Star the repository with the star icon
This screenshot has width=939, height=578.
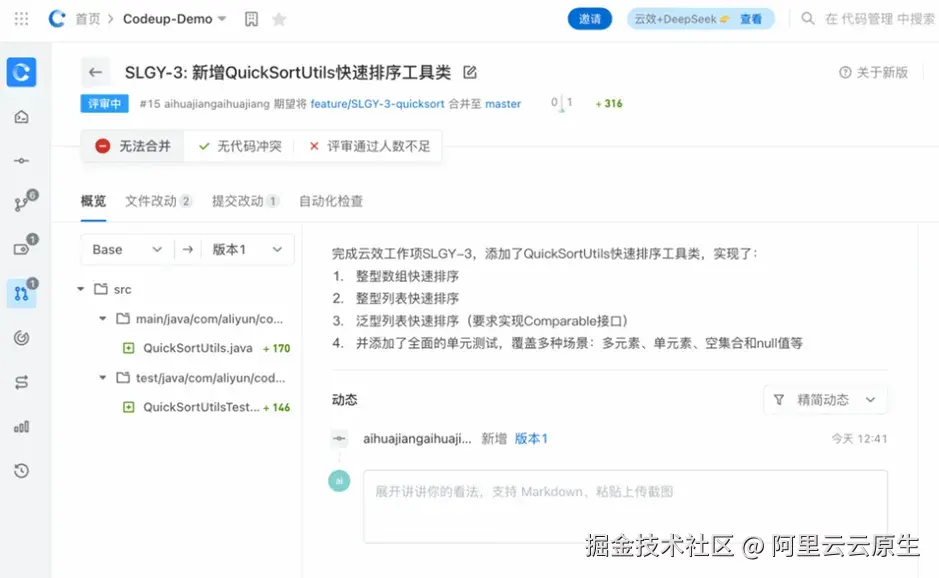279,19
